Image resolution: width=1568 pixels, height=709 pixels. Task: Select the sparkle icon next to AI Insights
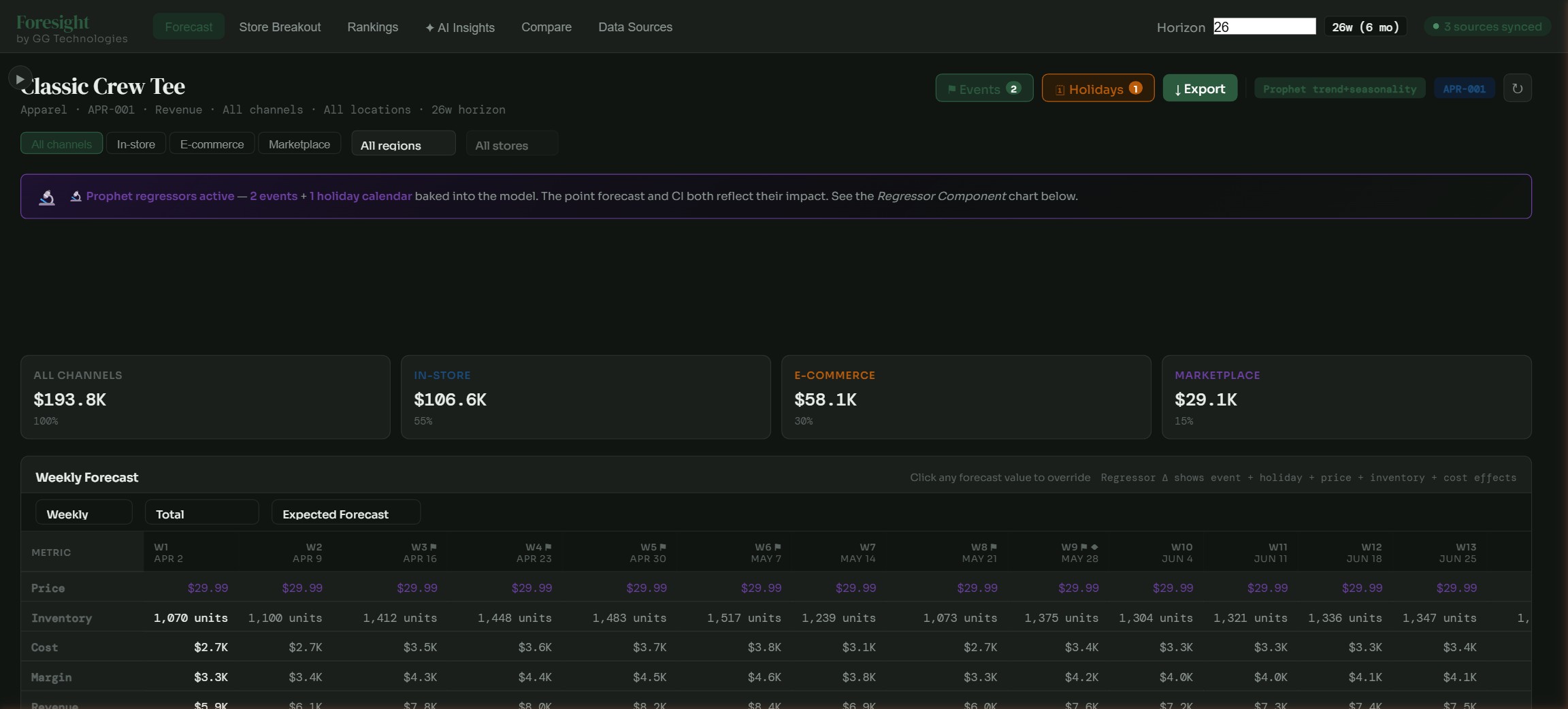tap(430, 27)
